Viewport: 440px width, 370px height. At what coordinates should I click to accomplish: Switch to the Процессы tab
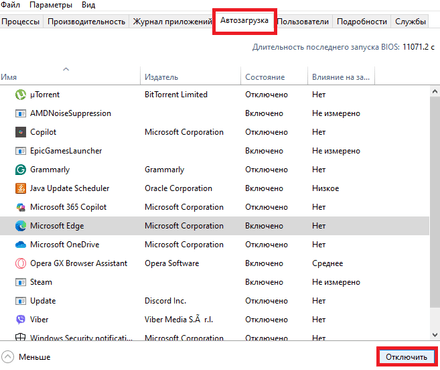pyautogui.click(x=21, y=22)
